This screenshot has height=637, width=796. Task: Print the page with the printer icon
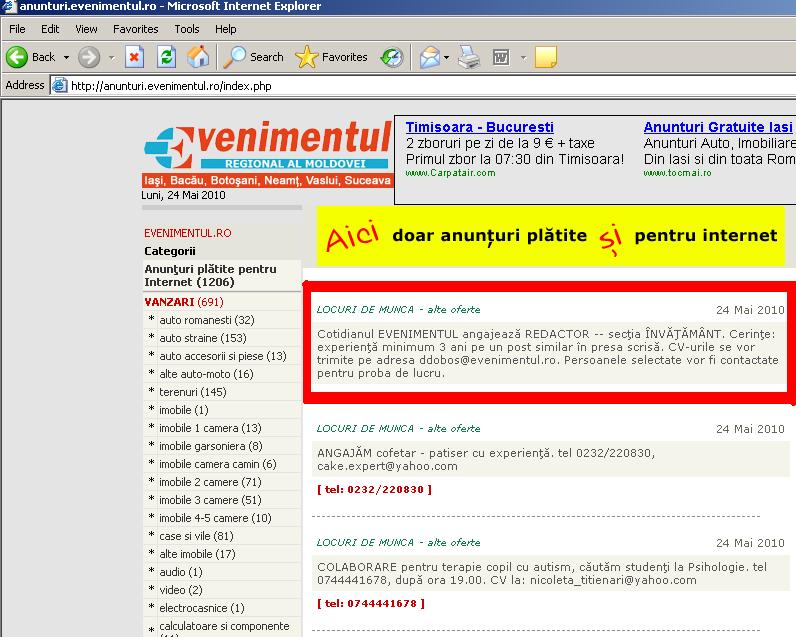tap(469, 57)
